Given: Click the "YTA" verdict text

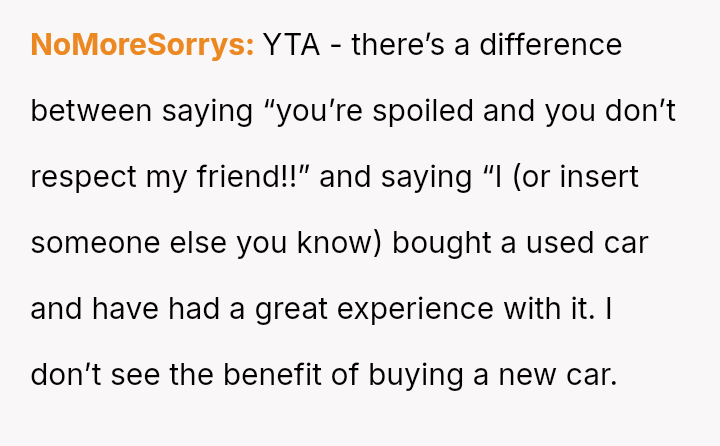Looking at the screenshot, I should [292, 45].
